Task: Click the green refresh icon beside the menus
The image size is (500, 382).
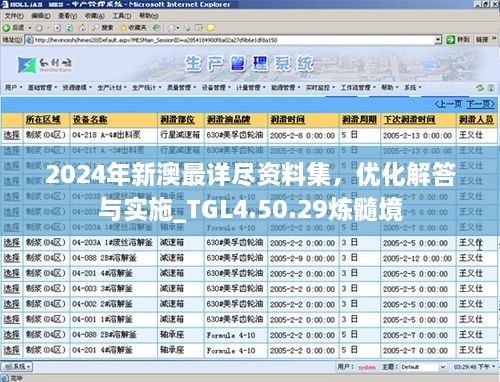Action: (x=480, y=88)
